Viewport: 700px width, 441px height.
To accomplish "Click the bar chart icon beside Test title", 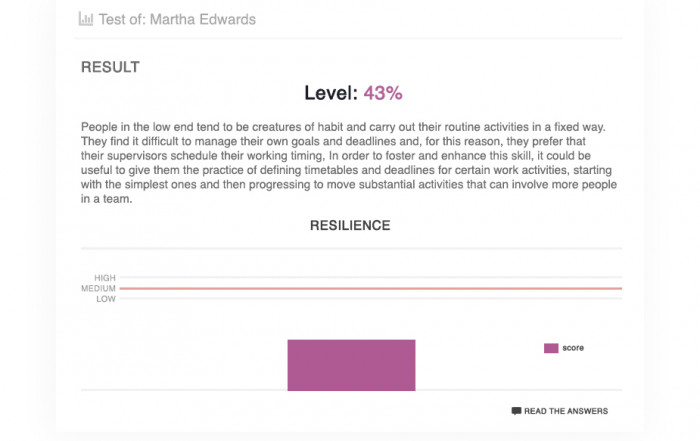I will click(x=86, y=19).
